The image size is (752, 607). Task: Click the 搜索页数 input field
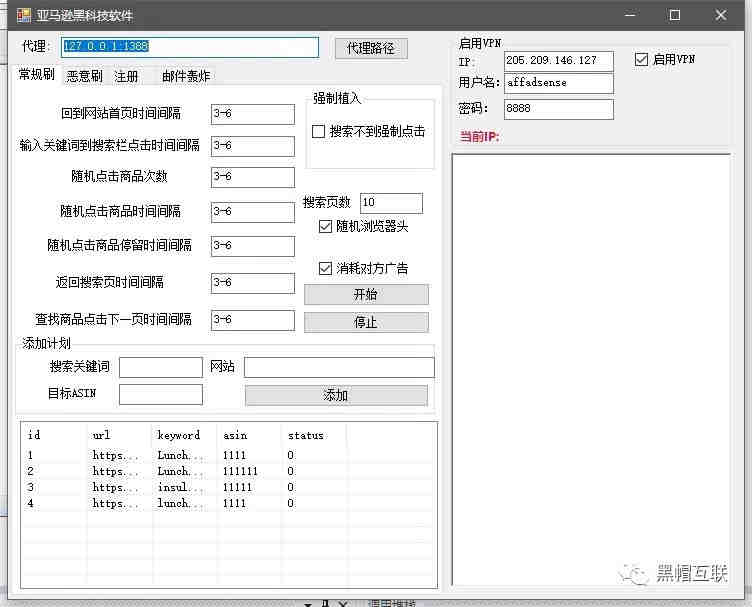pyautogui.click(x=391, y=203)
